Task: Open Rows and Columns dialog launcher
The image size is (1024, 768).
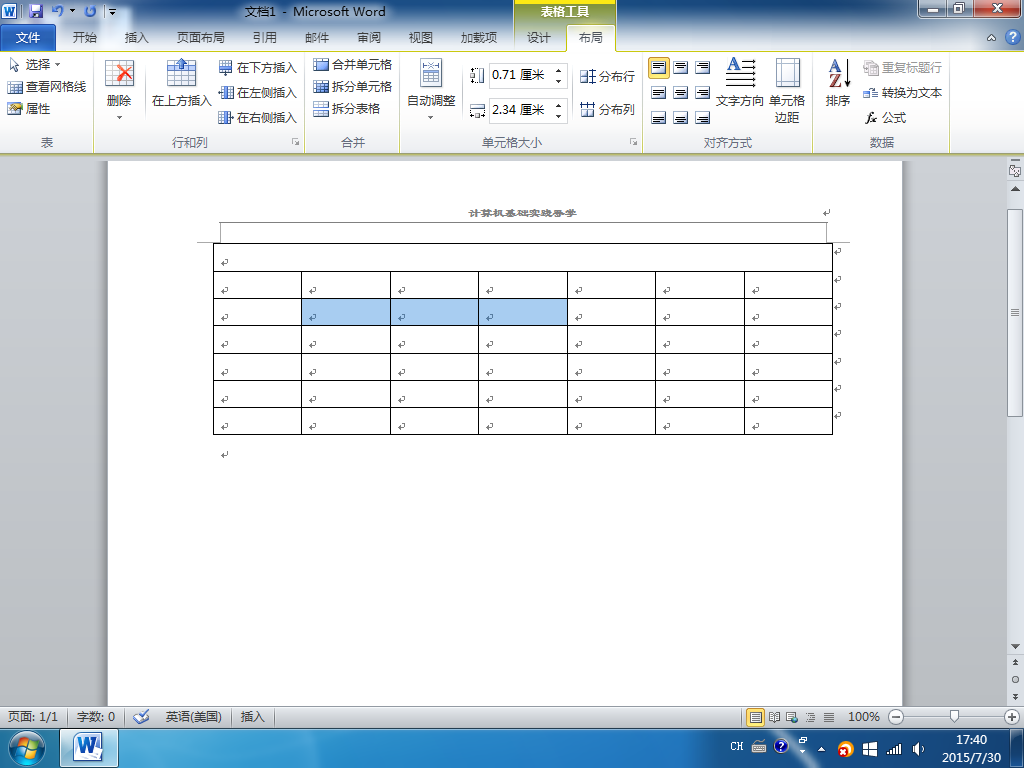Action: pos(296,142)
